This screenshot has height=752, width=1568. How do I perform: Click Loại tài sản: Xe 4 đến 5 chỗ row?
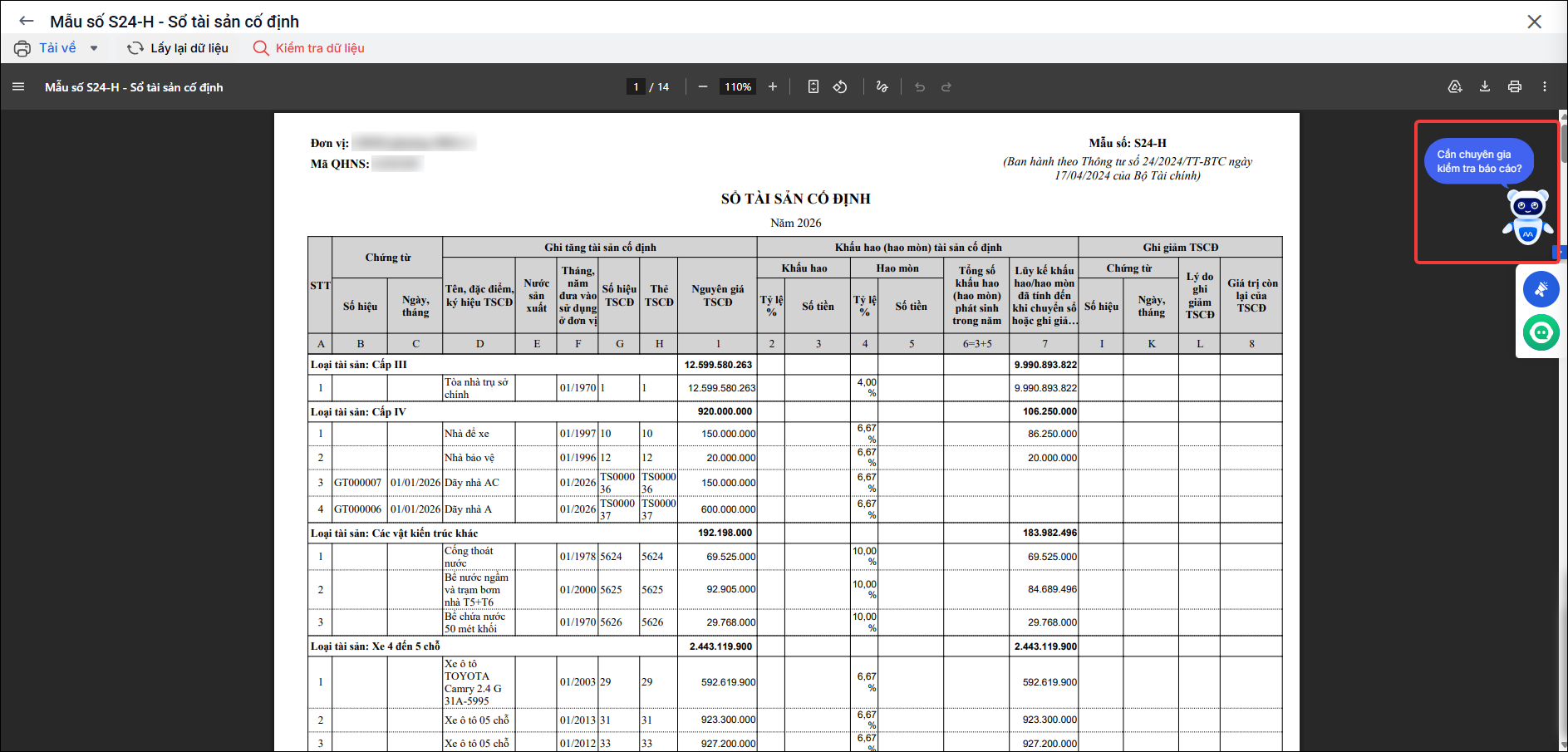(x=794, y=646)
